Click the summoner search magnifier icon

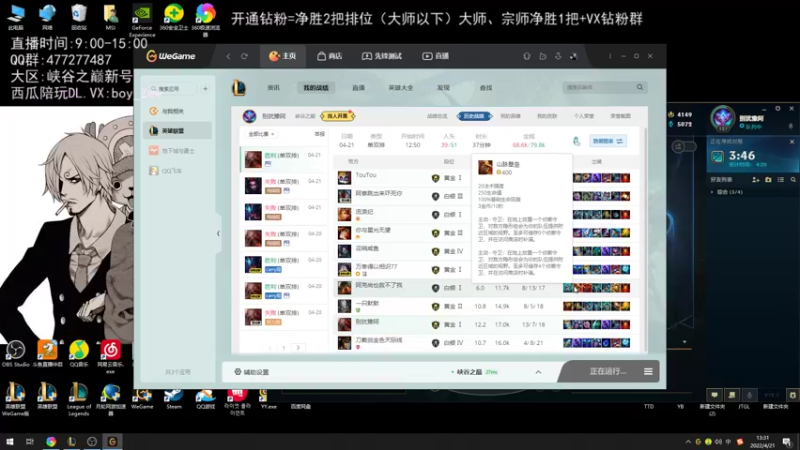point(640,87)
